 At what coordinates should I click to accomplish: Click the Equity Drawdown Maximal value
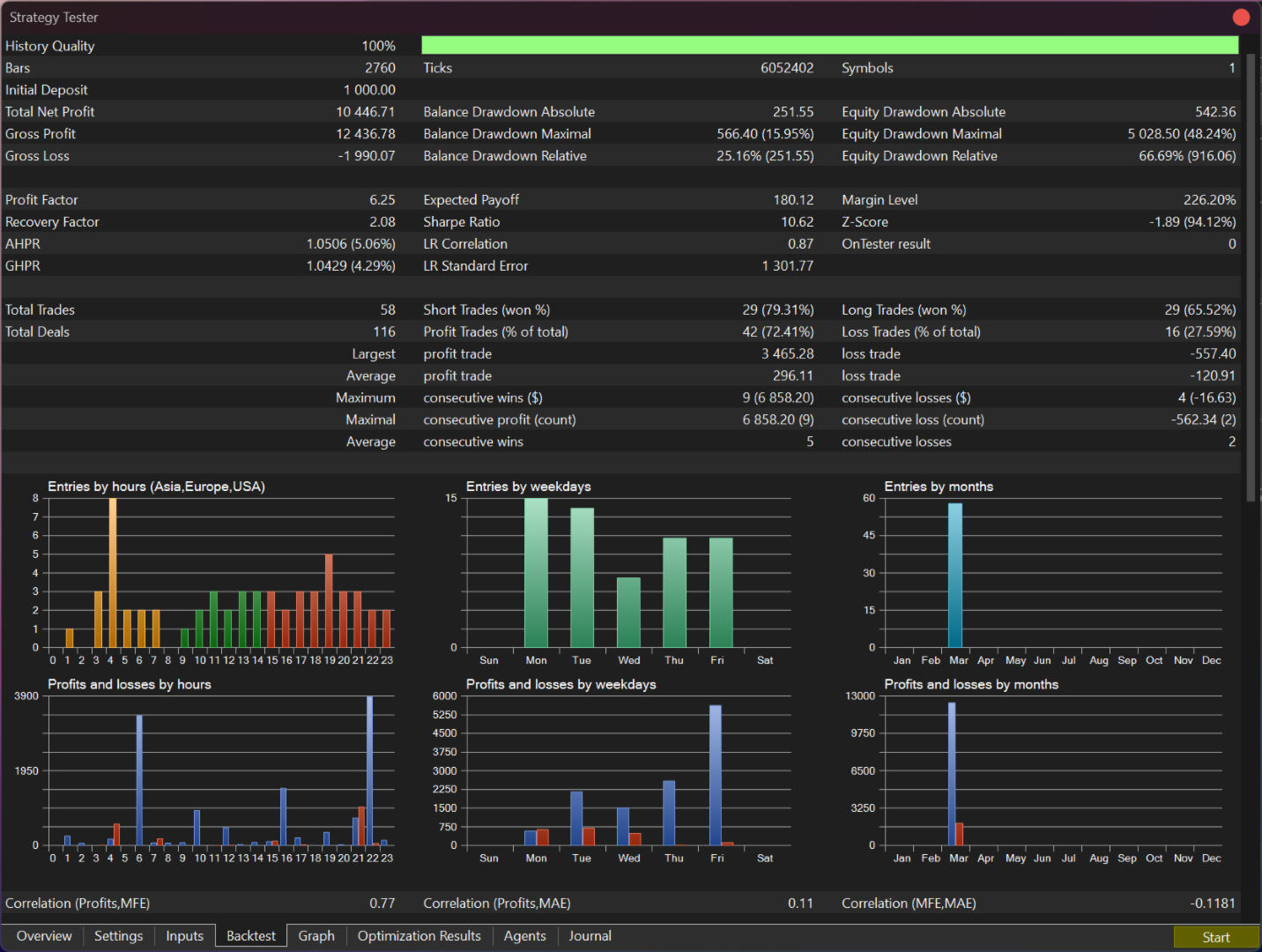(x=1181, y=134)
